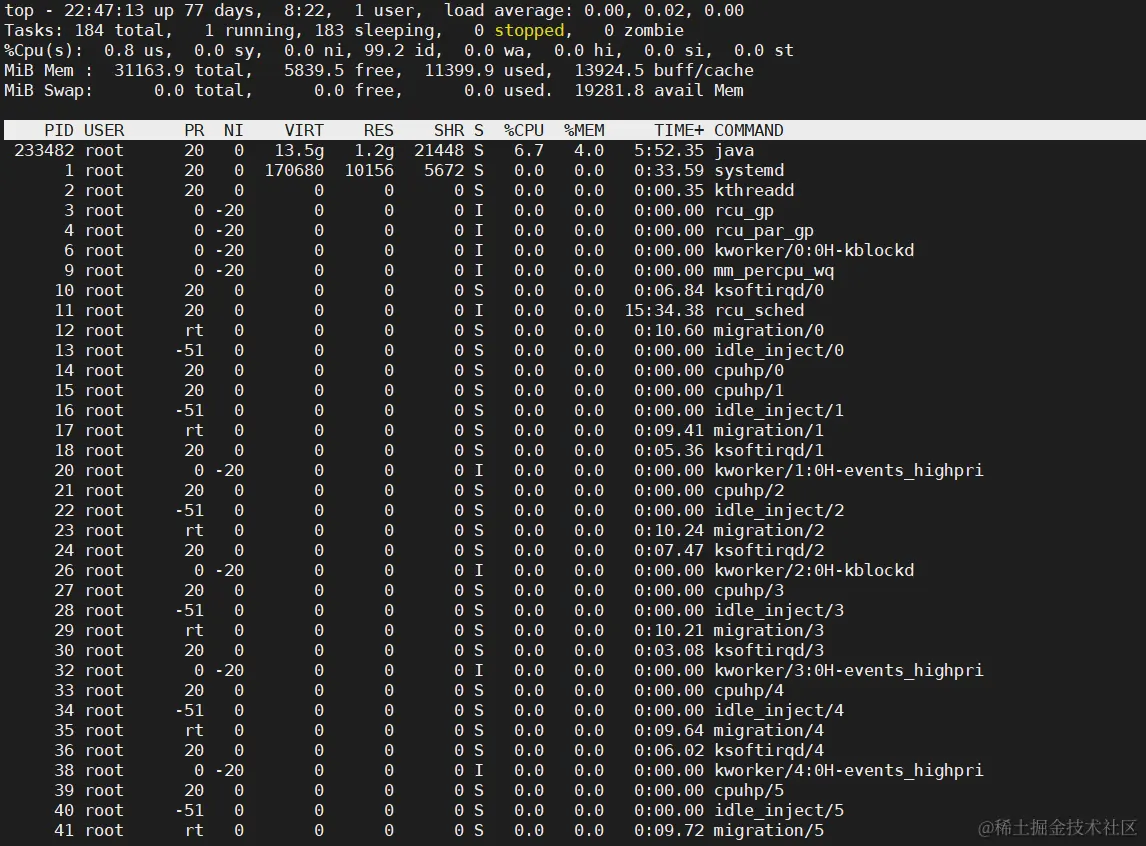The image size is (1146, 846).
Task: Click the COMMAND column header
Action: pos(748,130)
